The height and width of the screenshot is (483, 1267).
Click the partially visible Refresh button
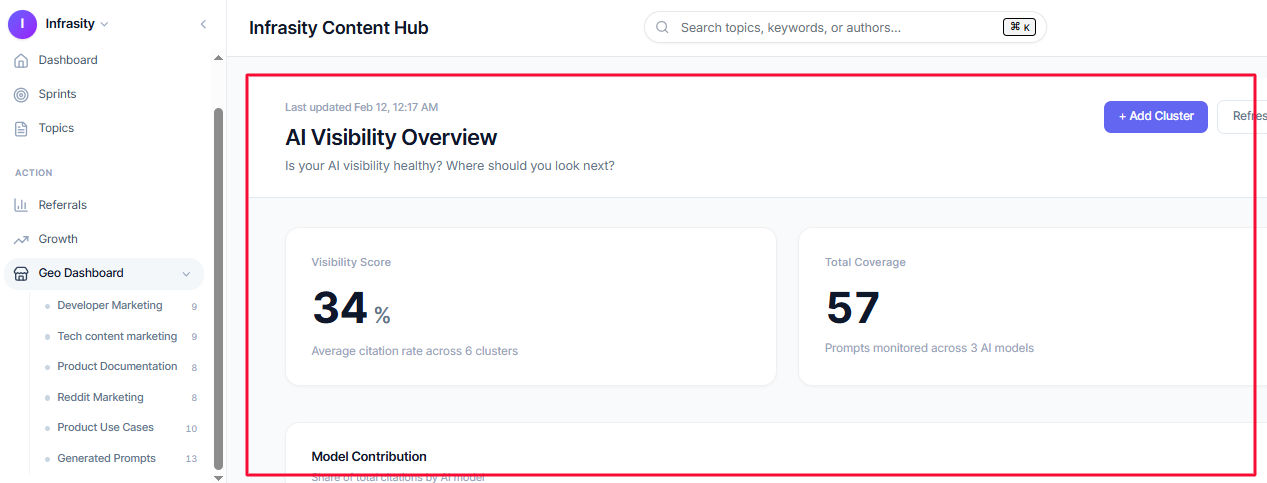click(1243, 117)
